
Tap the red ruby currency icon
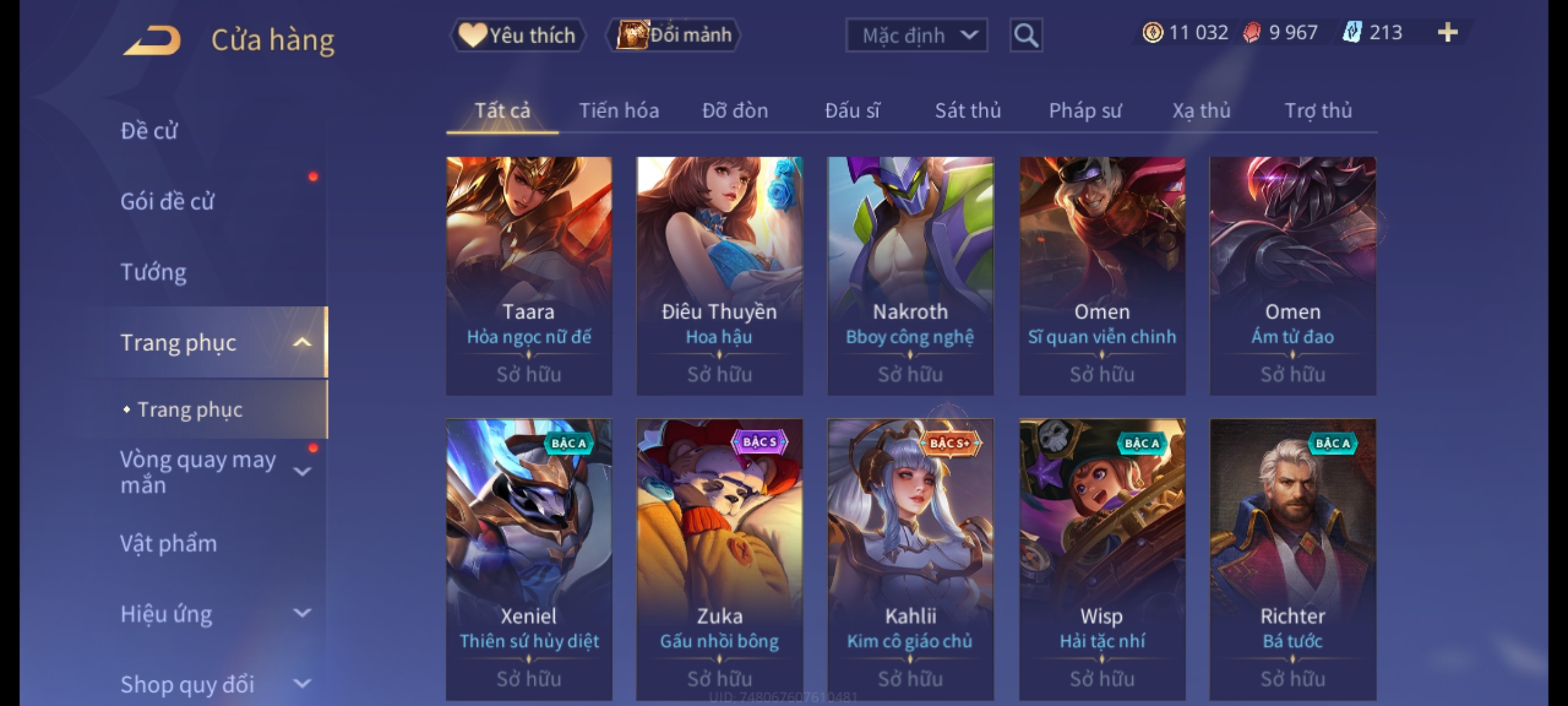[x=1251, y=33]
